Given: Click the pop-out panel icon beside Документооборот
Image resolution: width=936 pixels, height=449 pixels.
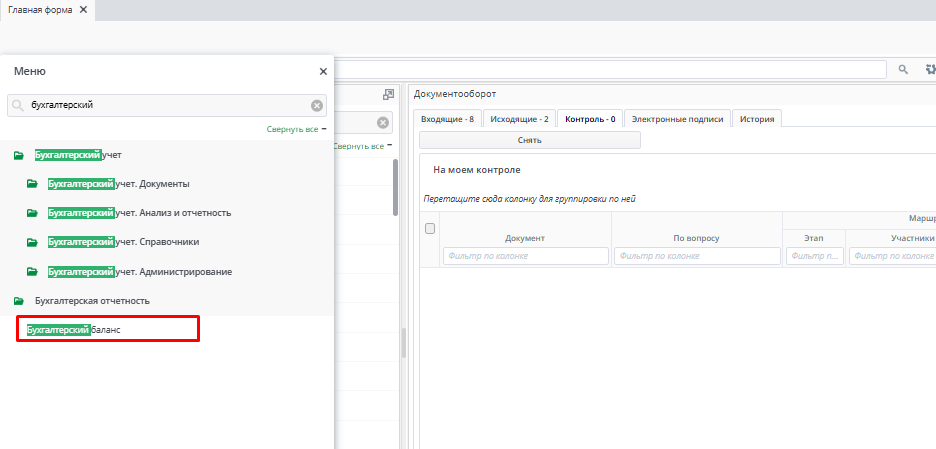Looking at the screenshot, I should 388,94.
